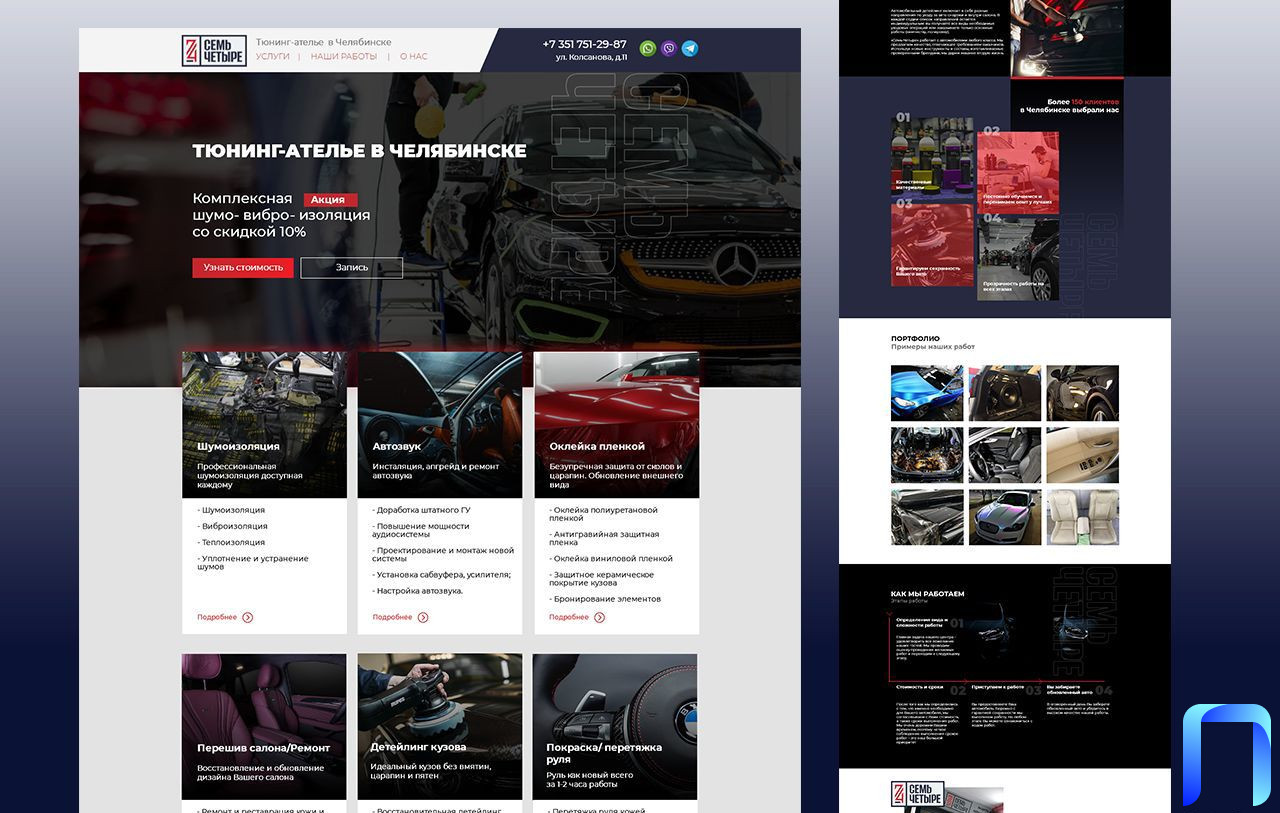Open the film-covered black hood portfolio photo

point(927,517)
